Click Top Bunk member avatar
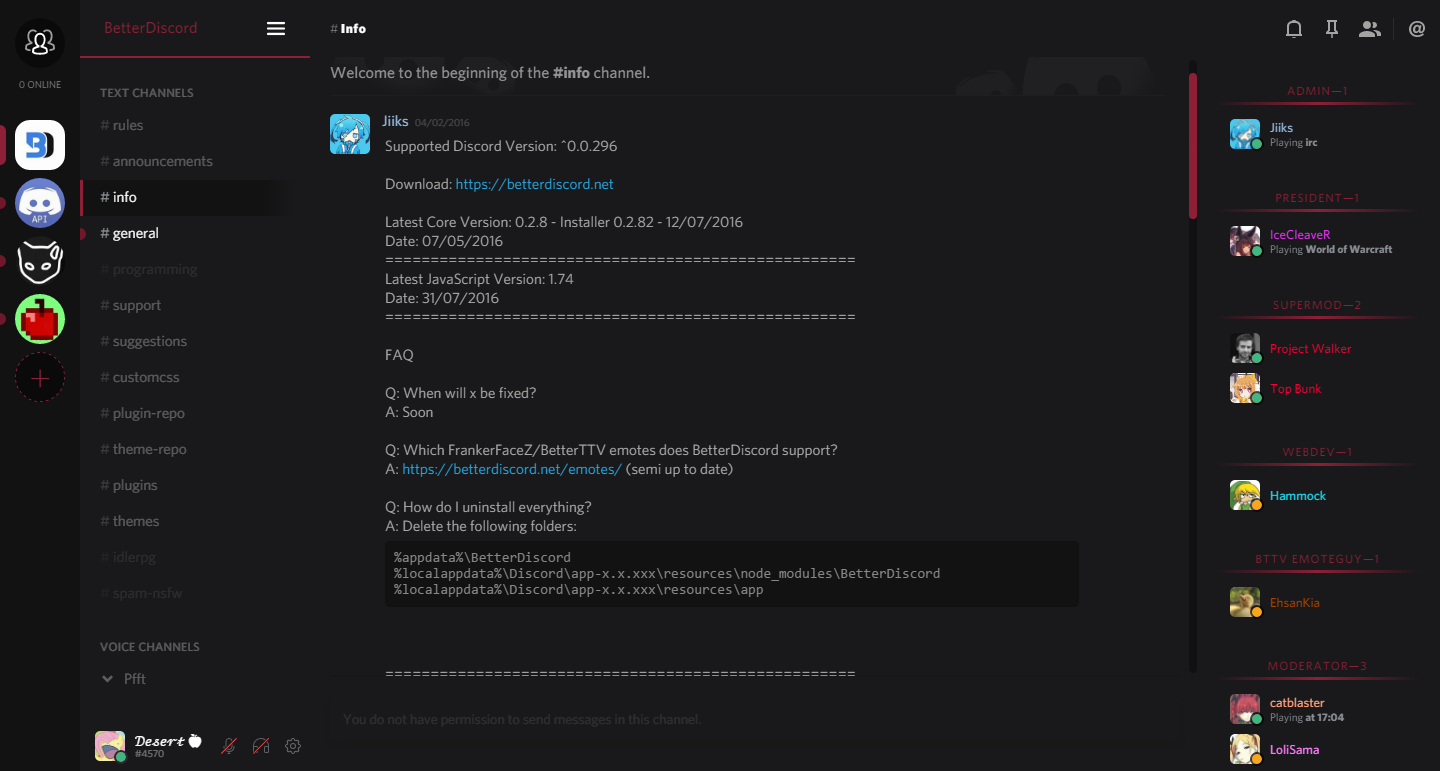 (1245, 388)
